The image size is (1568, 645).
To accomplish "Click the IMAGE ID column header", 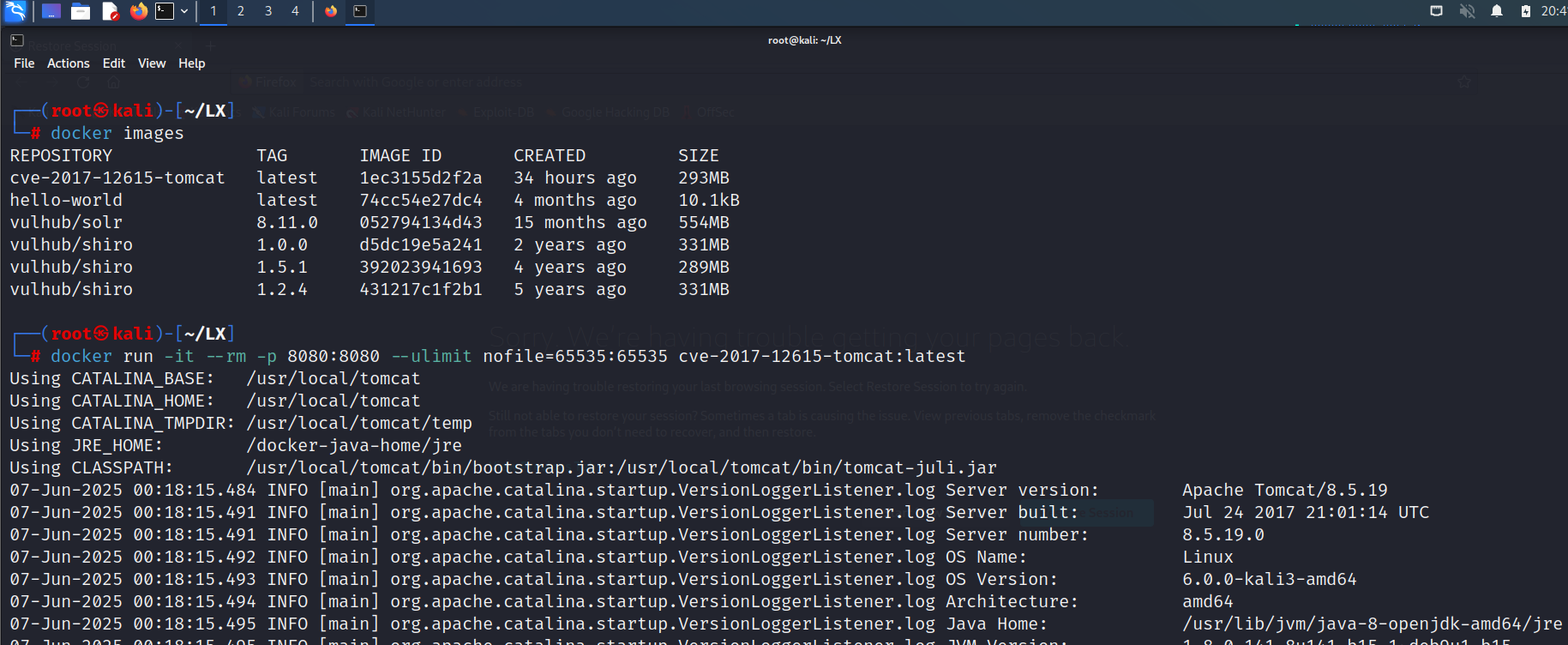I will point(400,155).
